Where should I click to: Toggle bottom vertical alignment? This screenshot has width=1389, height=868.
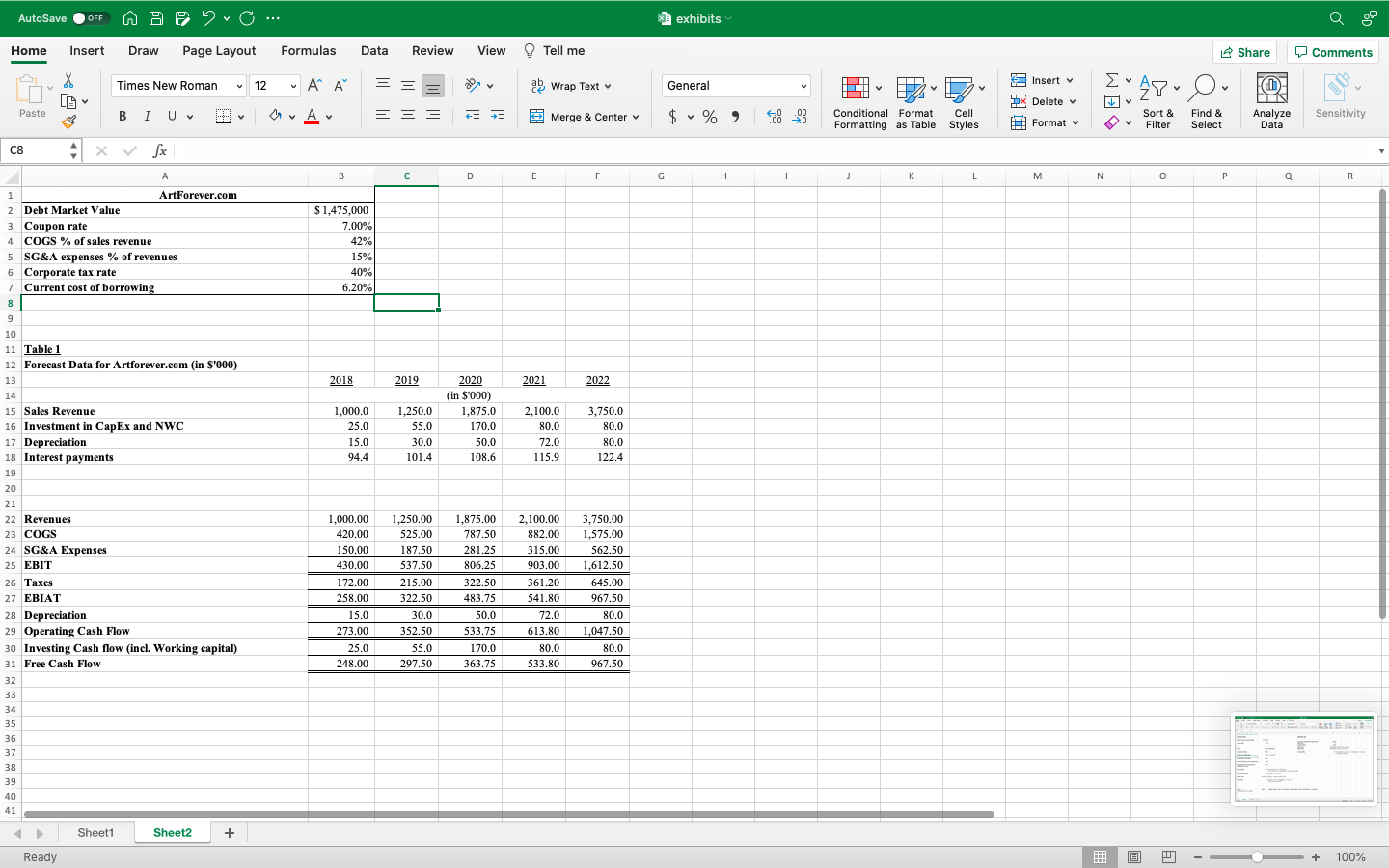tap(433, 86)
